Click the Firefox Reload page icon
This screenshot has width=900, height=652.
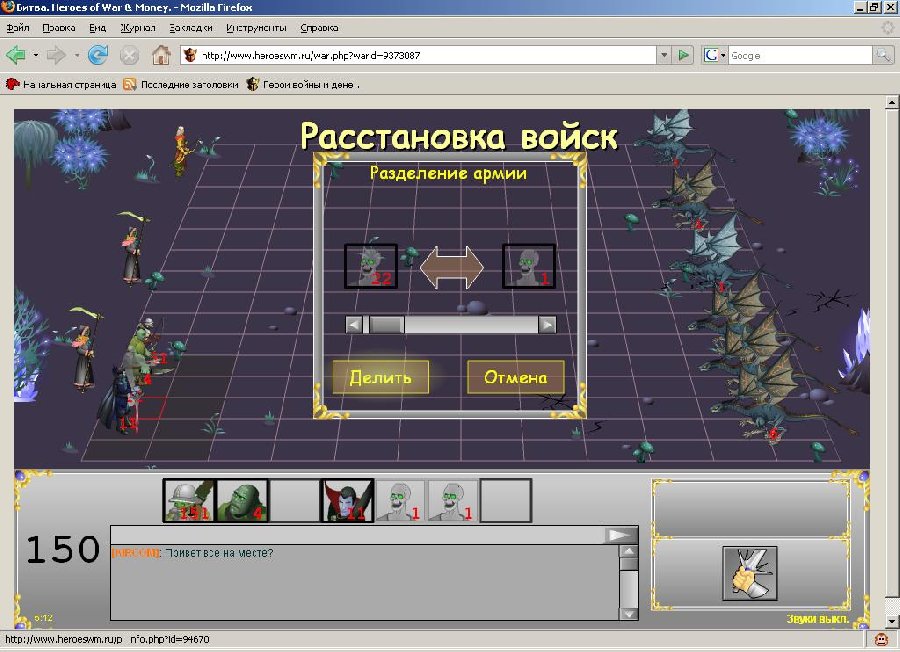98,55
